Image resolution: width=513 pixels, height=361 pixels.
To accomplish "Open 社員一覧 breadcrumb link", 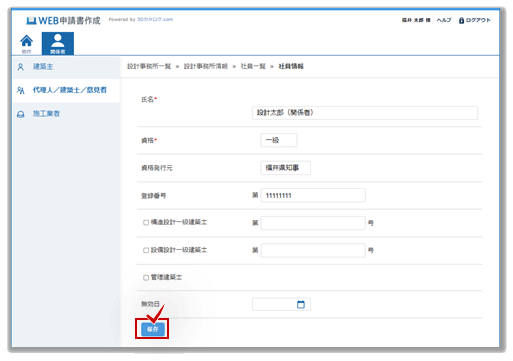I will (253, 66).
